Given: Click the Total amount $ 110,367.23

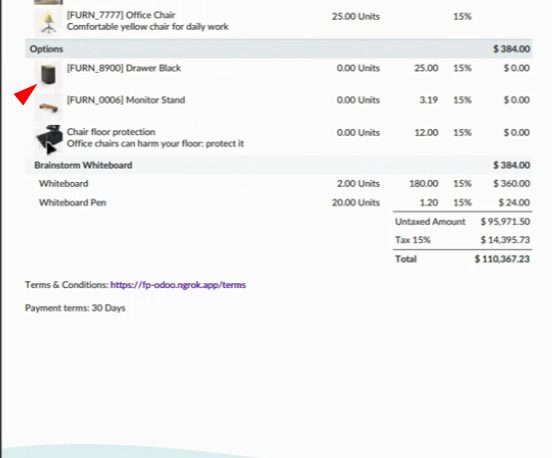Looking at the screenshot, I should pyautogui.click(x=502, y=259).
